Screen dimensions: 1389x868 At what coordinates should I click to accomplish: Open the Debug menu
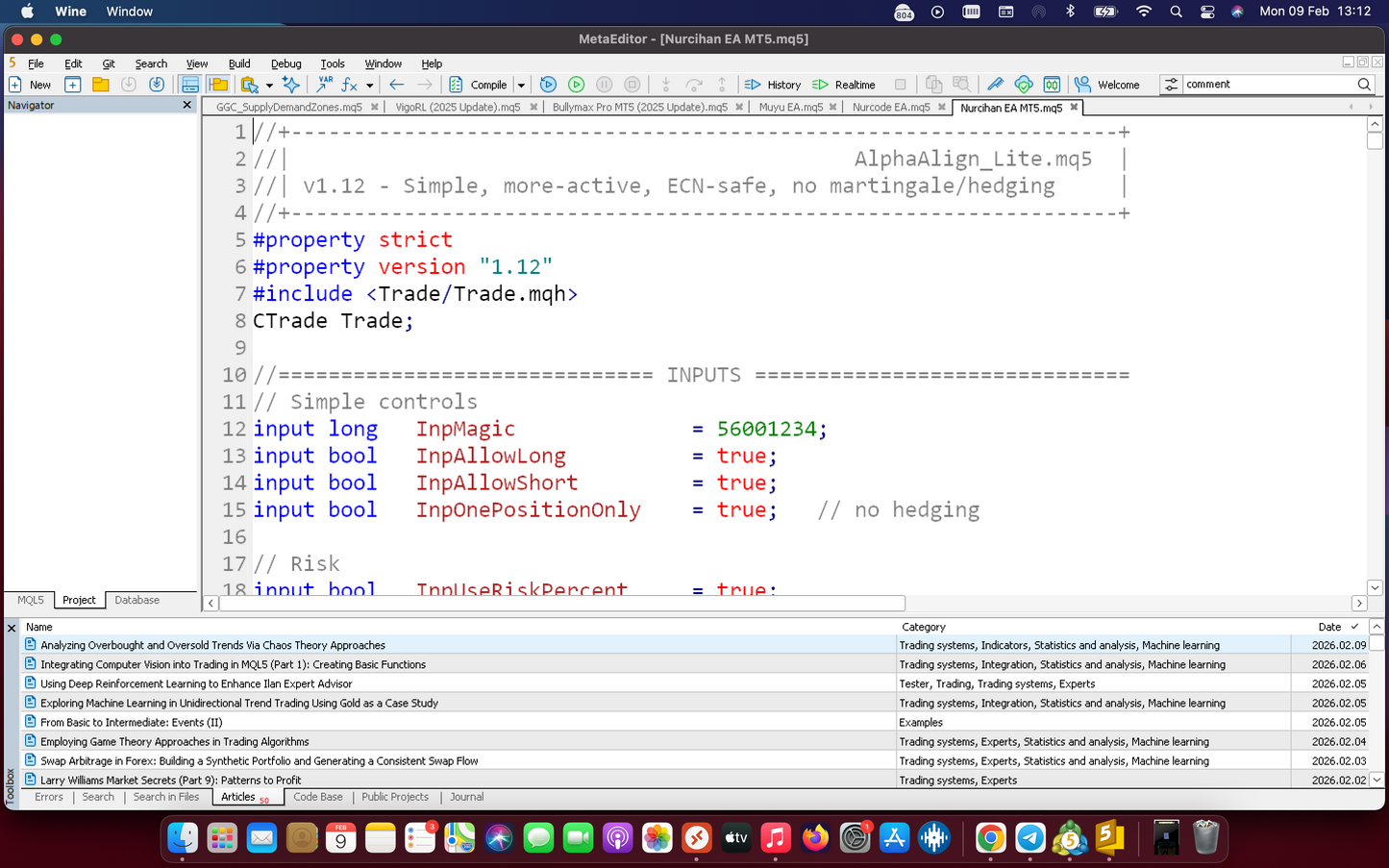[x=285, y=63]
